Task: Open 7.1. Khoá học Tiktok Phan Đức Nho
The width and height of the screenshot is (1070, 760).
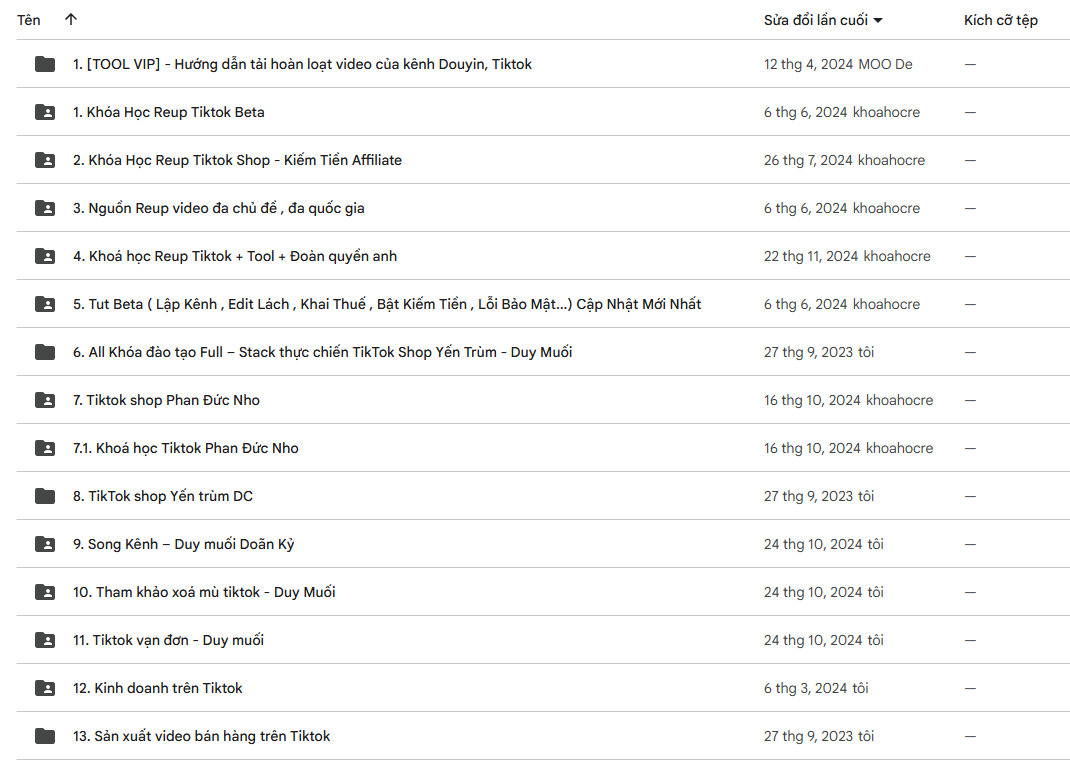Action: click(543, 448)
